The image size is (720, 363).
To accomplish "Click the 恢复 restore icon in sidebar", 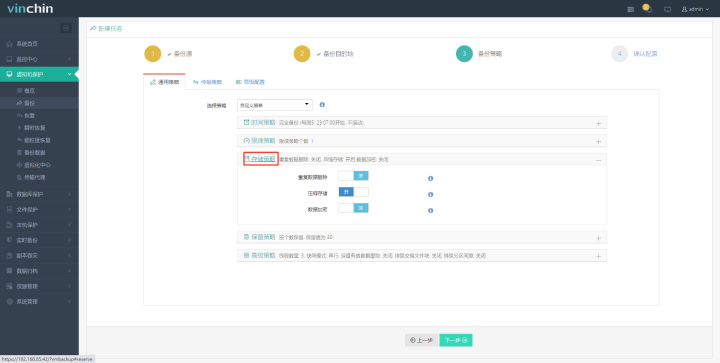I will coord(19,116).
